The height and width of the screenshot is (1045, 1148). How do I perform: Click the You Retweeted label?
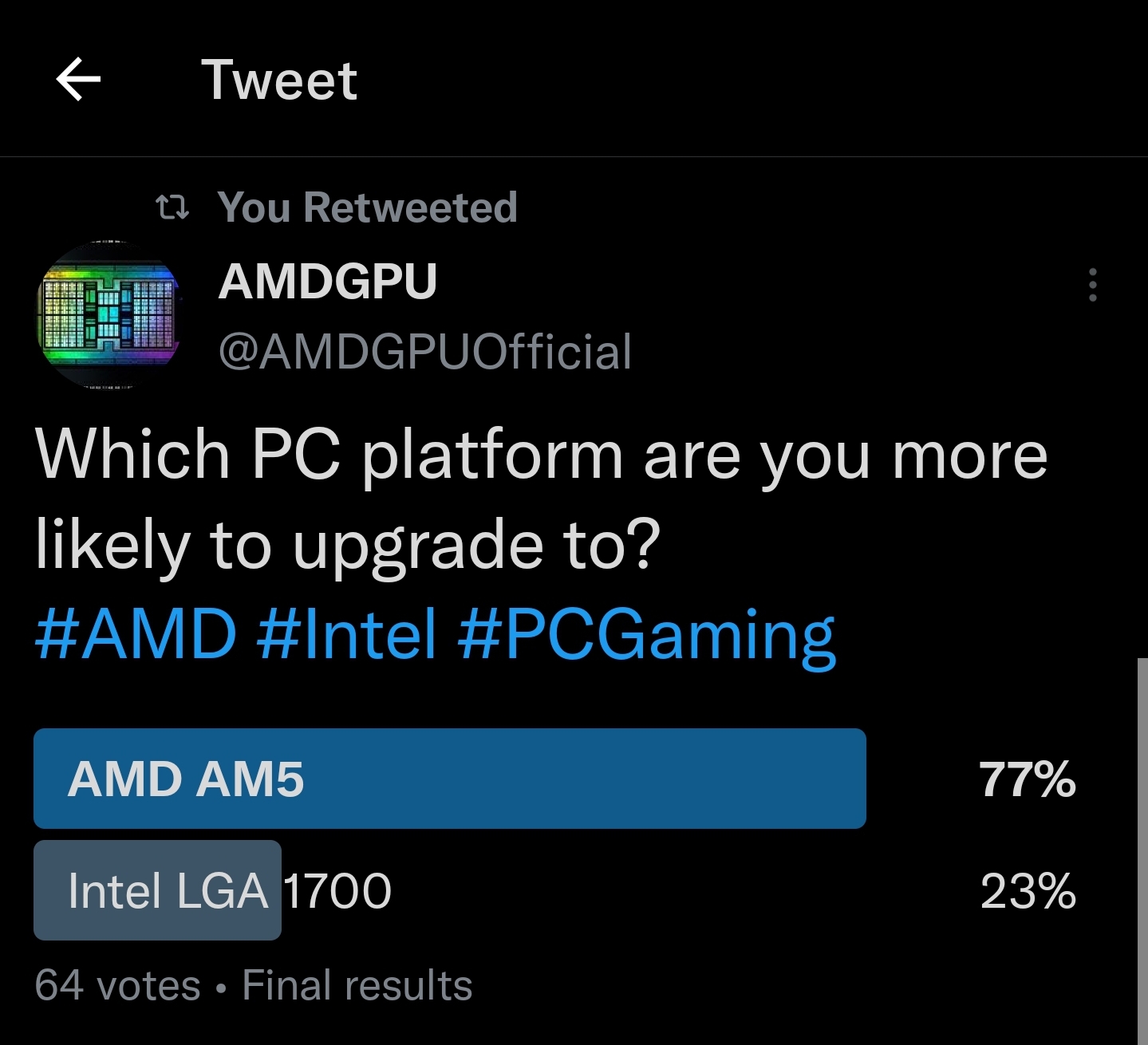(x=368, y=207)
